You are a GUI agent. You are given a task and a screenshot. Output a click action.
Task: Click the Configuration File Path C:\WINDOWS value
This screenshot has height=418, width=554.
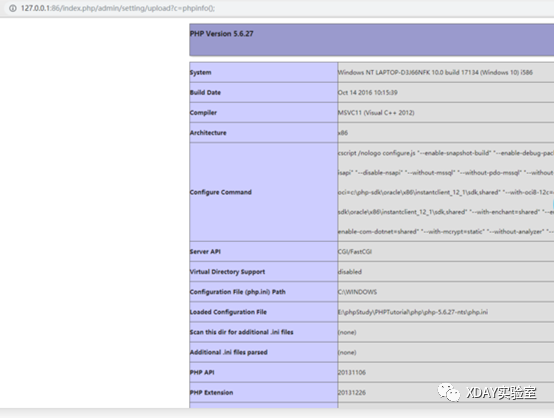[357, 292]
